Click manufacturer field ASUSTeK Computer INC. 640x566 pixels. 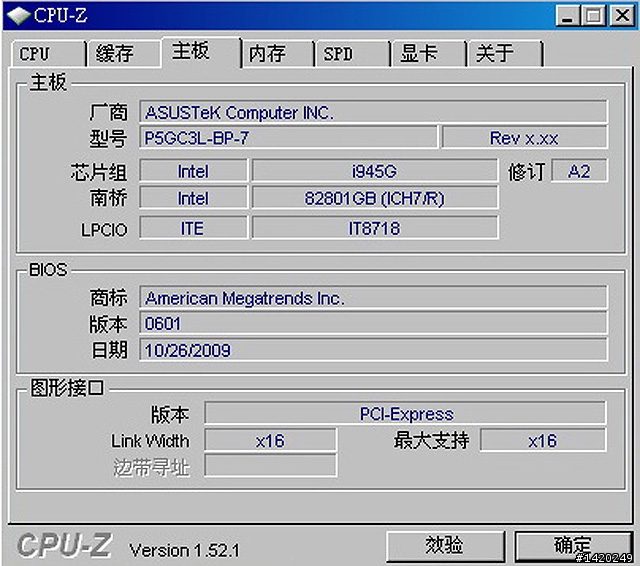pyautogui.click(x=373, y=112)
